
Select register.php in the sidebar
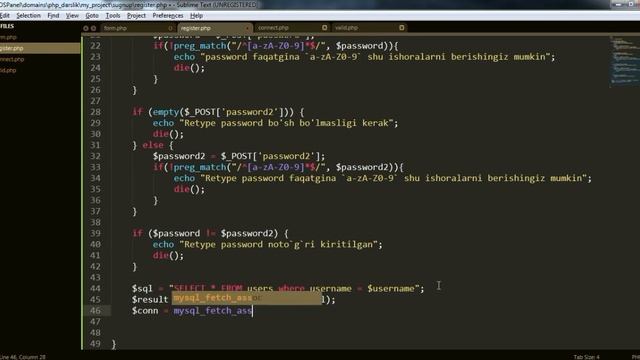tap(40, 48)
